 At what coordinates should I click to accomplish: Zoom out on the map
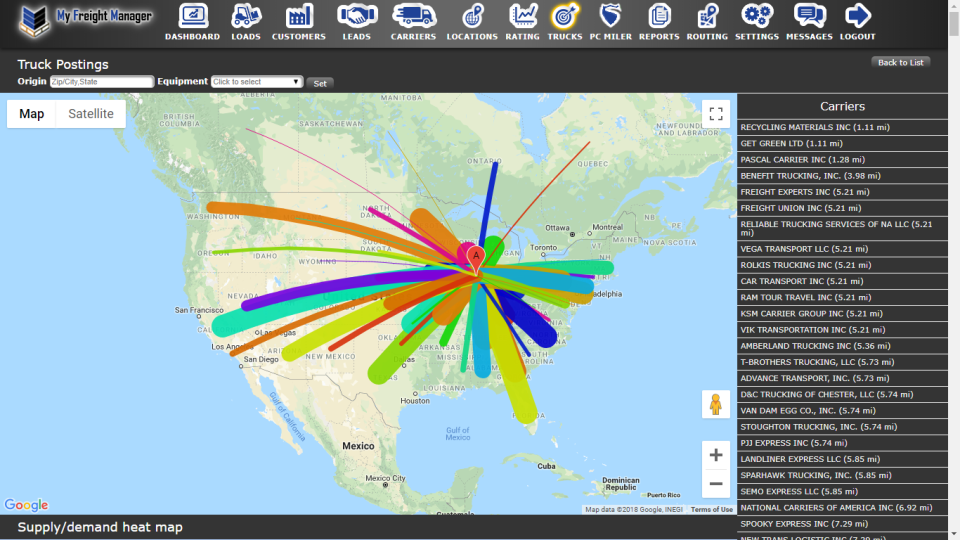[x=716, y=484]
